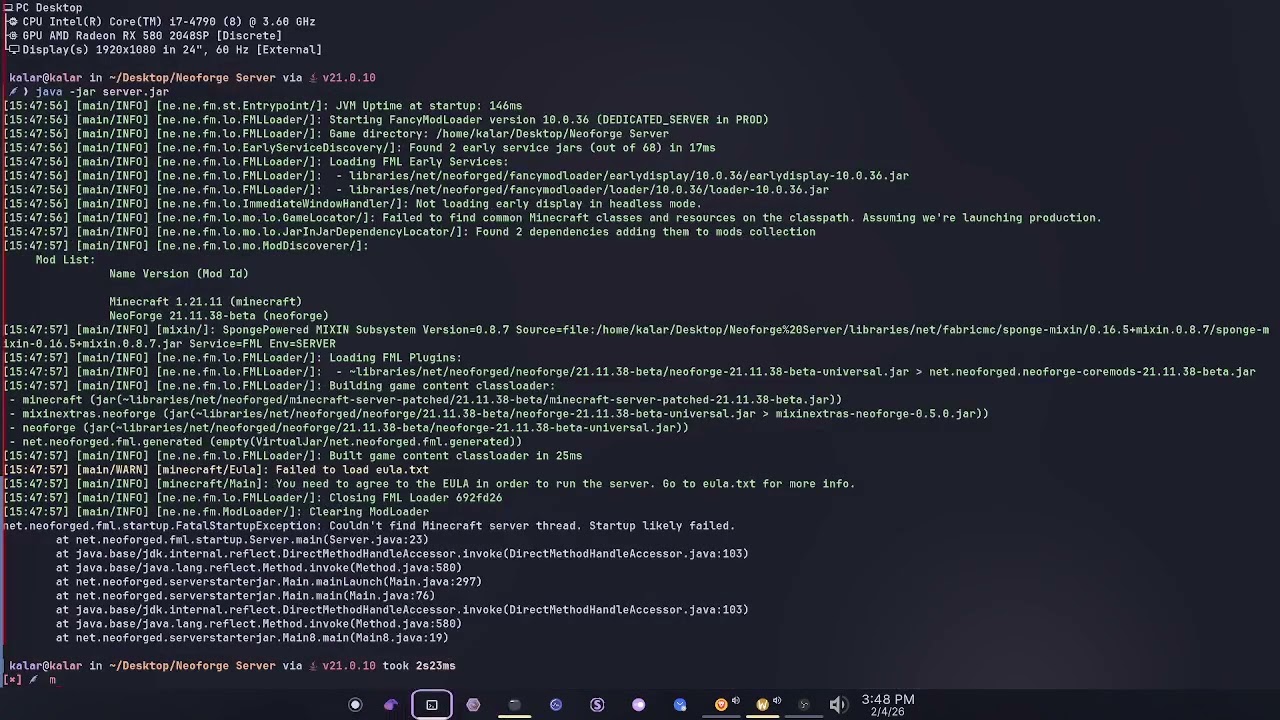Click the 'Game directory' log line
The height and width of the screenshot is (720, 1280).
pos(336,133)
